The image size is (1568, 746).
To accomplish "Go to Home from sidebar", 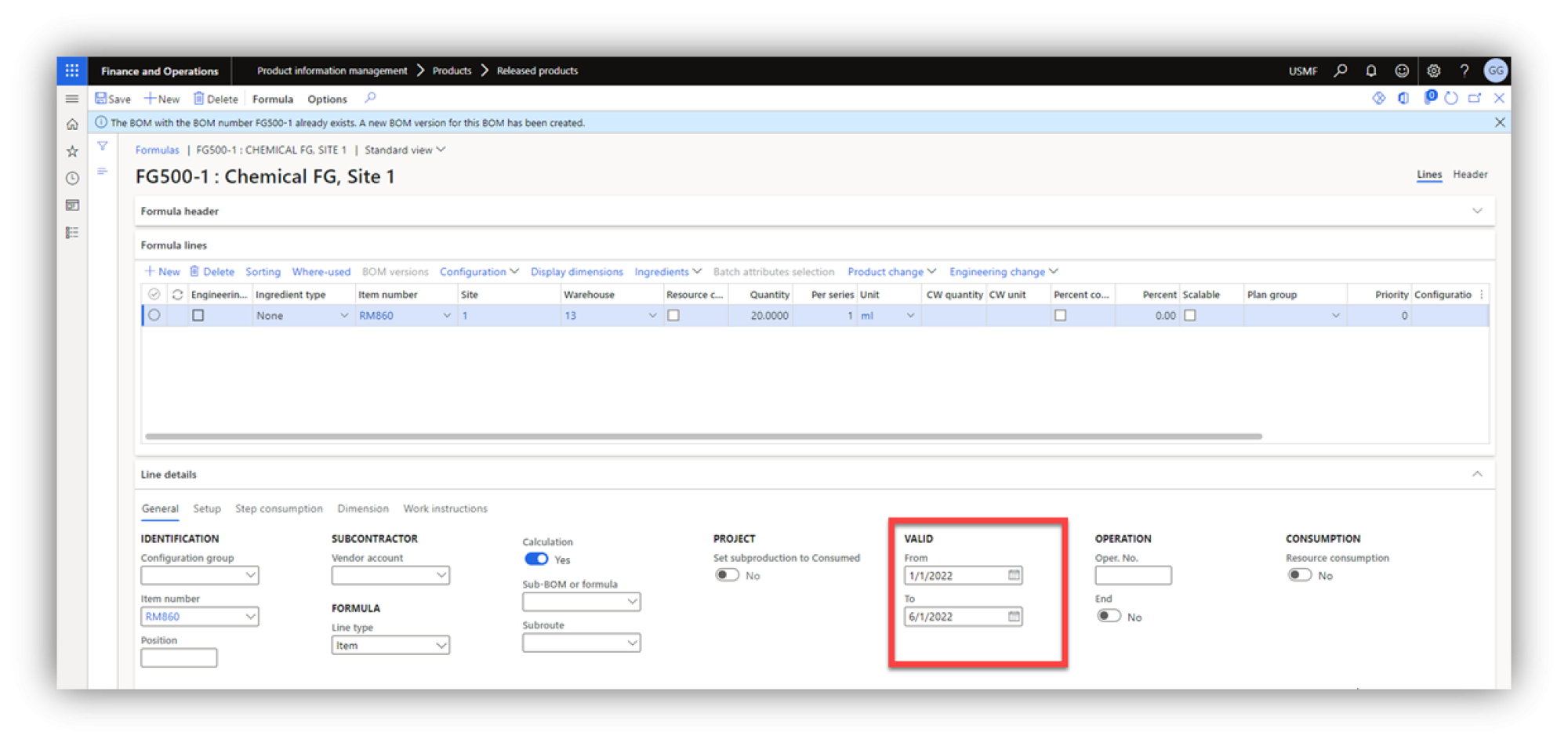I will pyautogui.click(x=72, y=125).
